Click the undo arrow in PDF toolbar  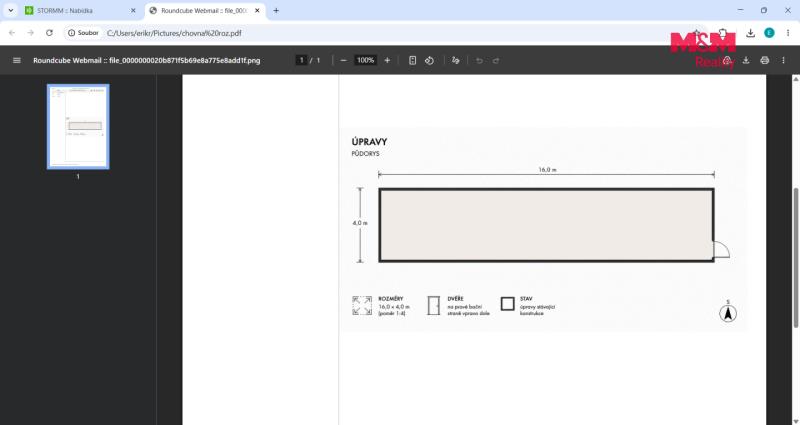click(479, 60)
